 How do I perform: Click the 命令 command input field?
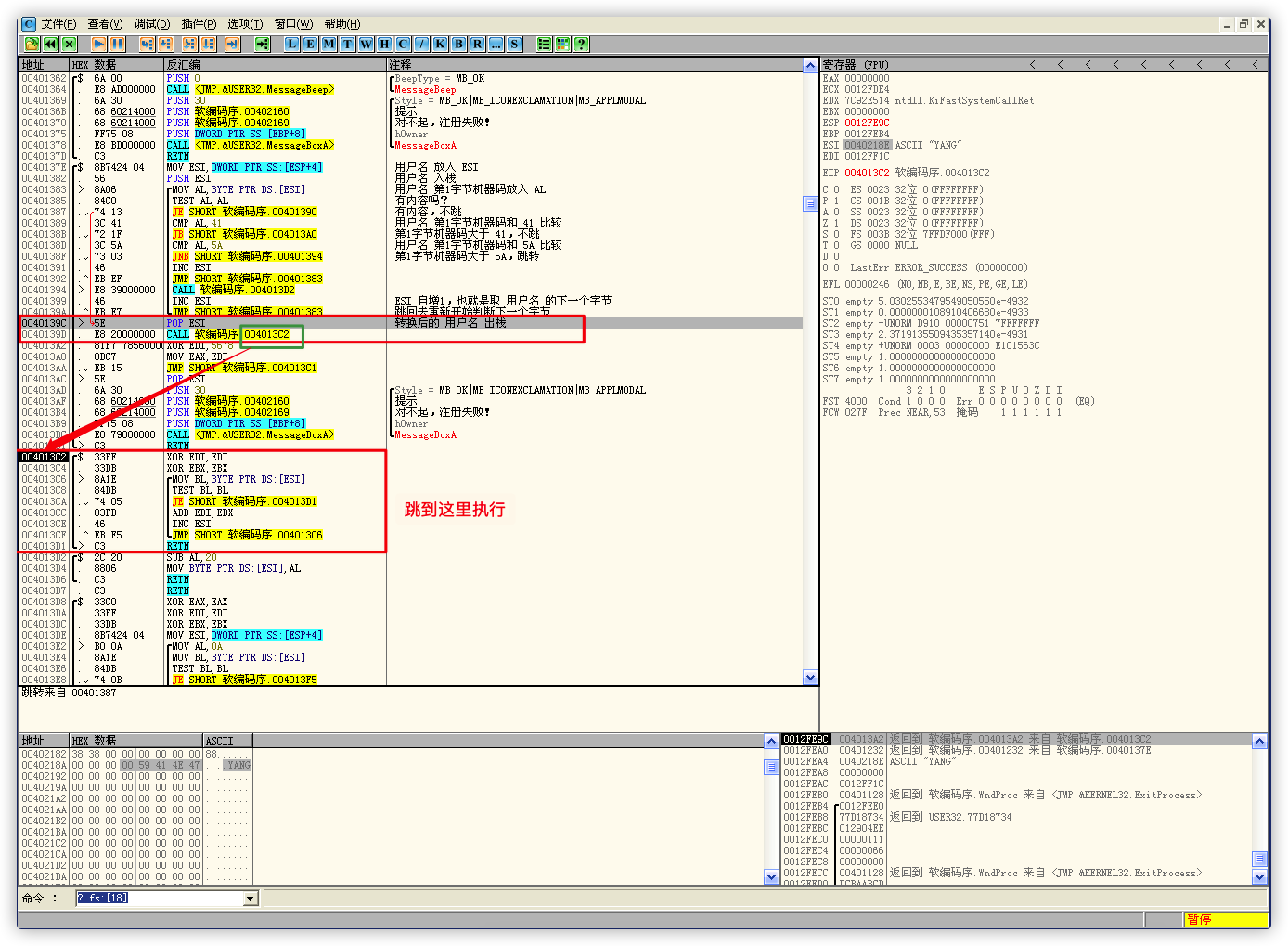pyautogui.click(x=159, y=899)
